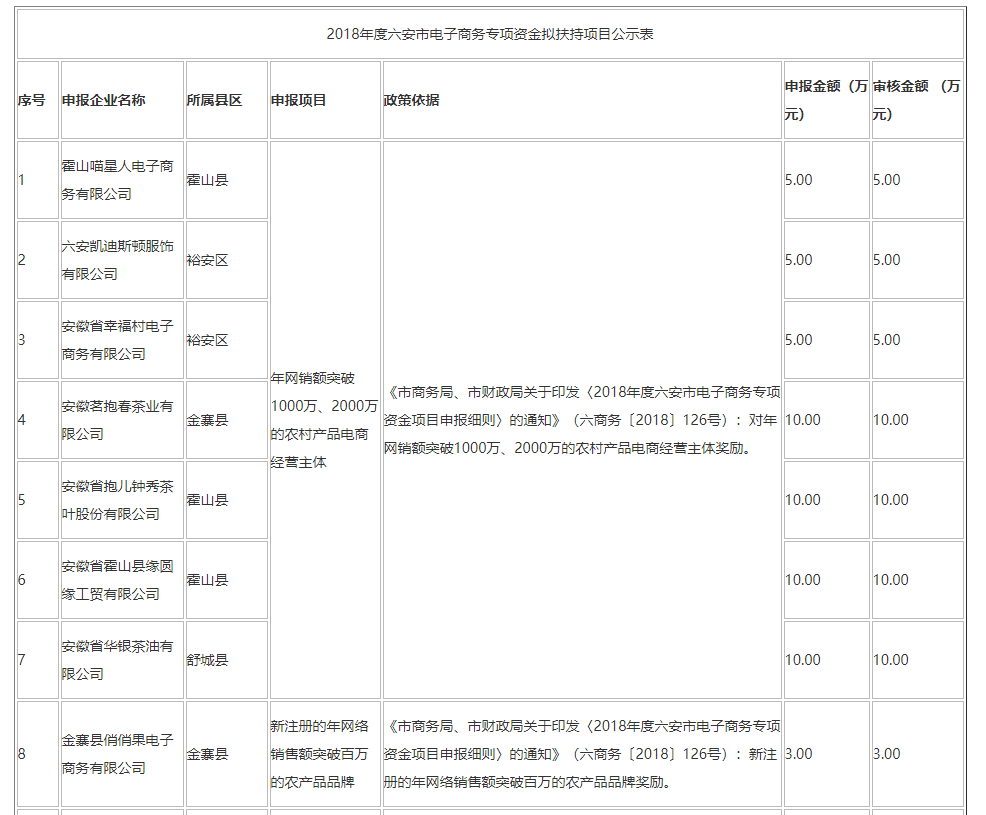986x815 pixels.
Task: Select 审核金额 5.00 for 六安凯迪斯顿服饰
Action: click(887, 260)
